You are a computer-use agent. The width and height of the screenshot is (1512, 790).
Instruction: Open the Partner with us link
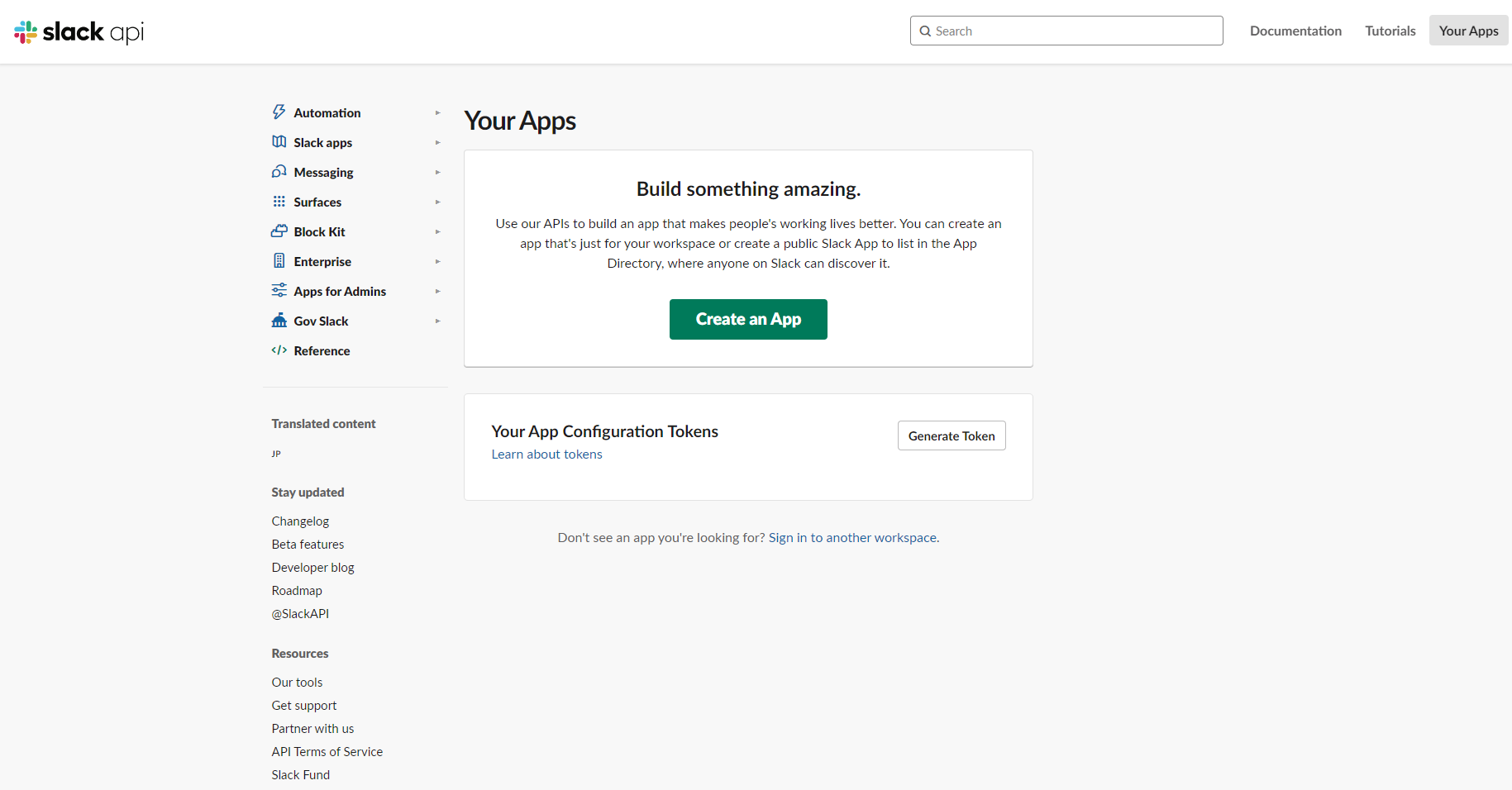tap(312, 729)
